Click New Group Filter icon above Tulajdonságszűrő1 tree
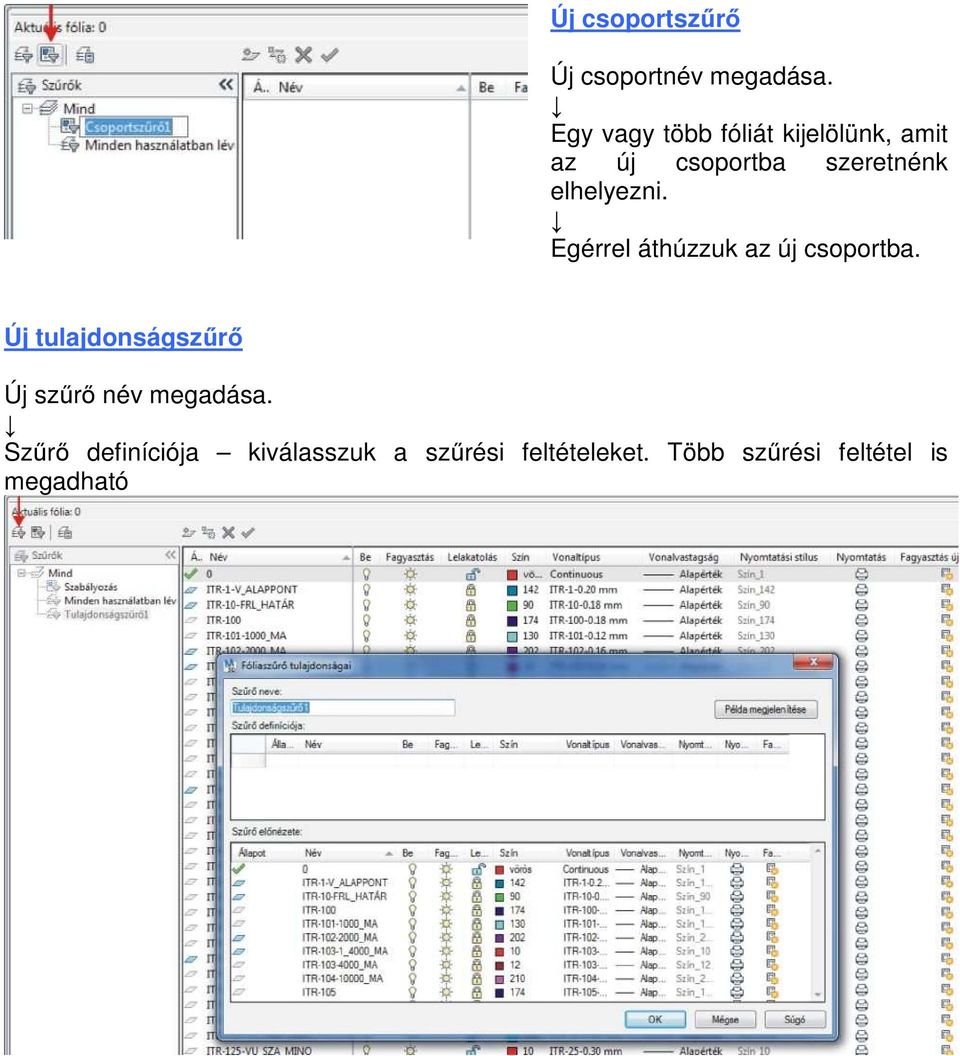 click(38, 532)
